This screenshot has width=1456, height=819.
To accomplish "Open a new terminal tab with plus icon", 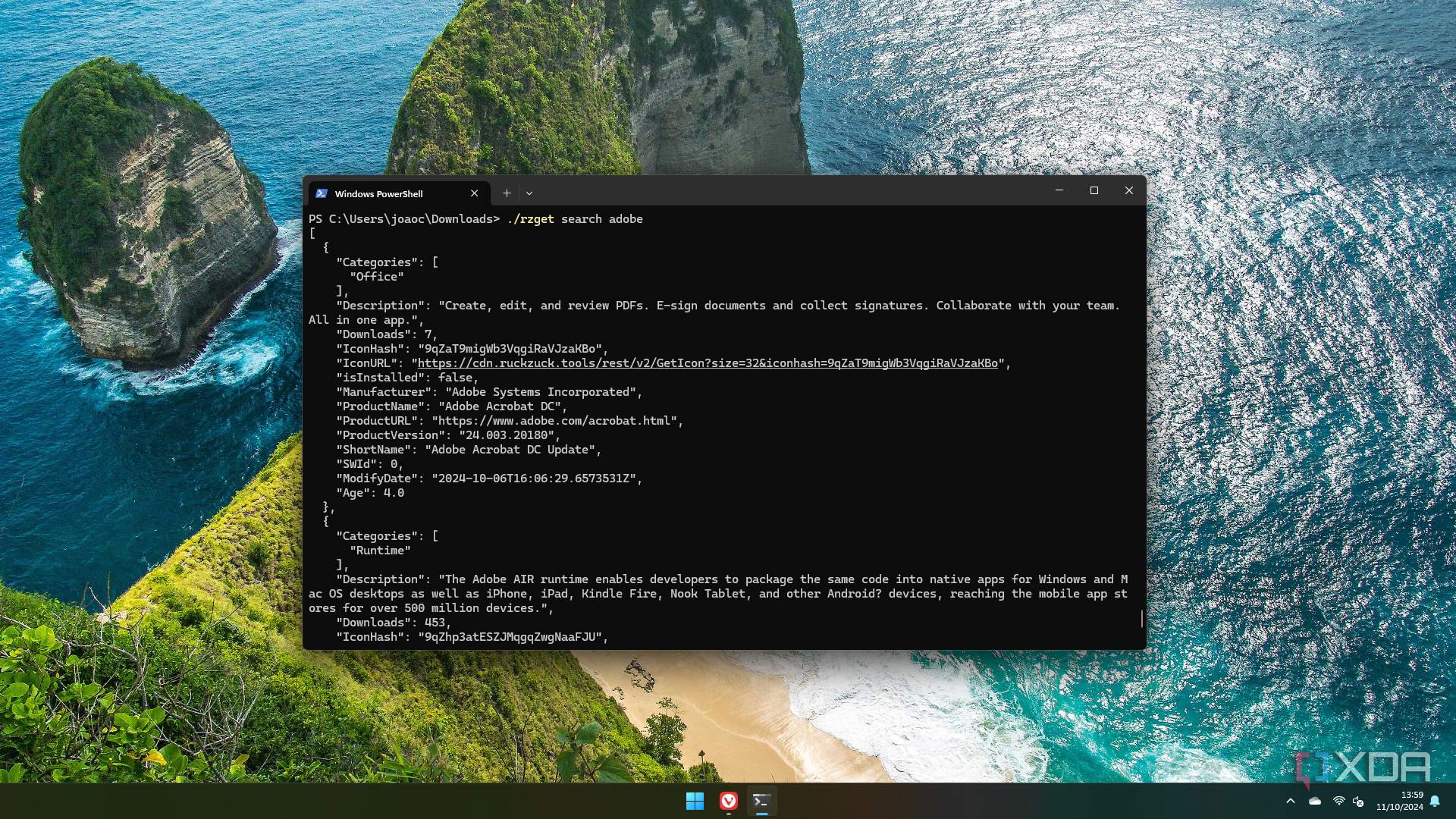I will [507, 193].
